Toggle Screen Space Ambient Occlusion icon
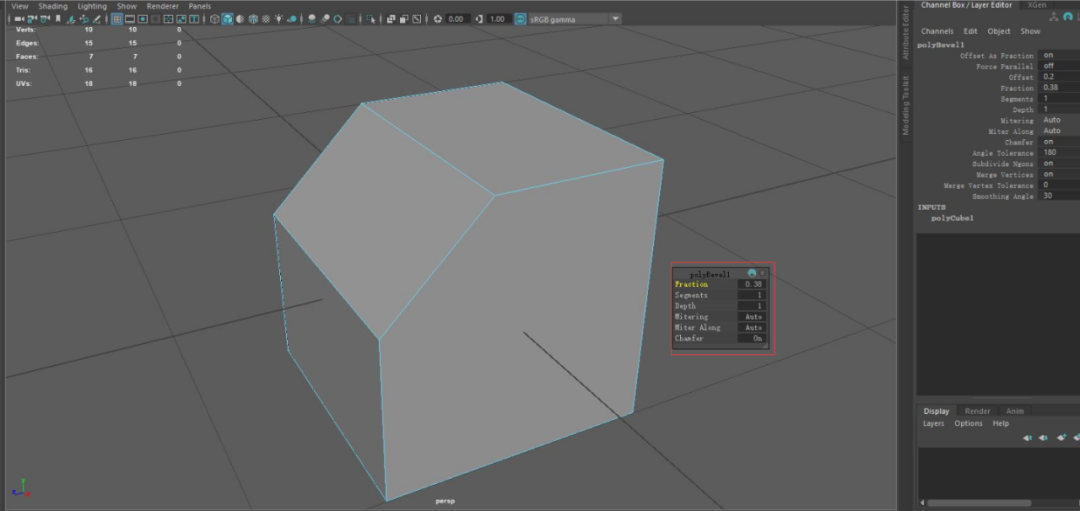 [x=312, y=19]
